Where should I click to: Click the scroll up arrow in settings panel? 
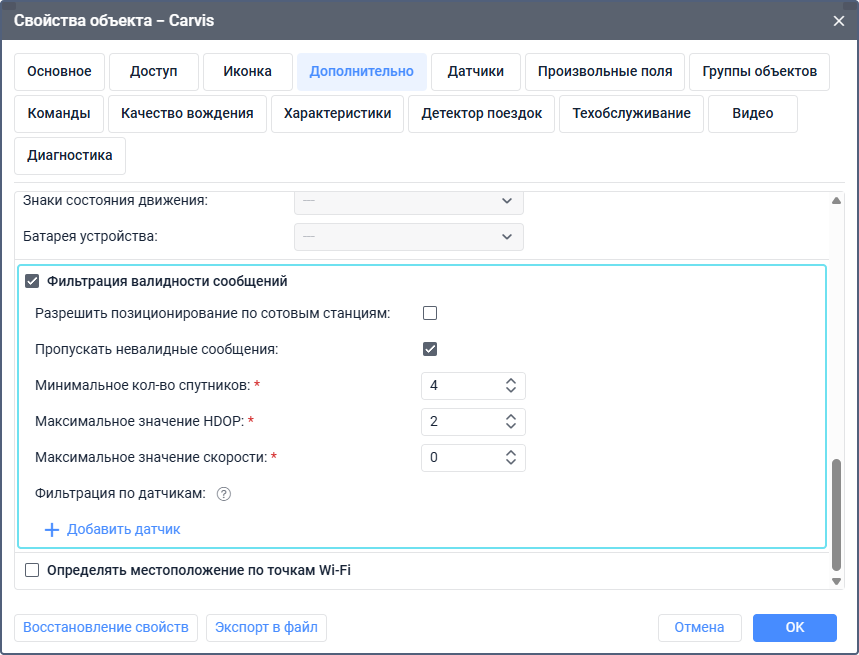pos(836,201)
